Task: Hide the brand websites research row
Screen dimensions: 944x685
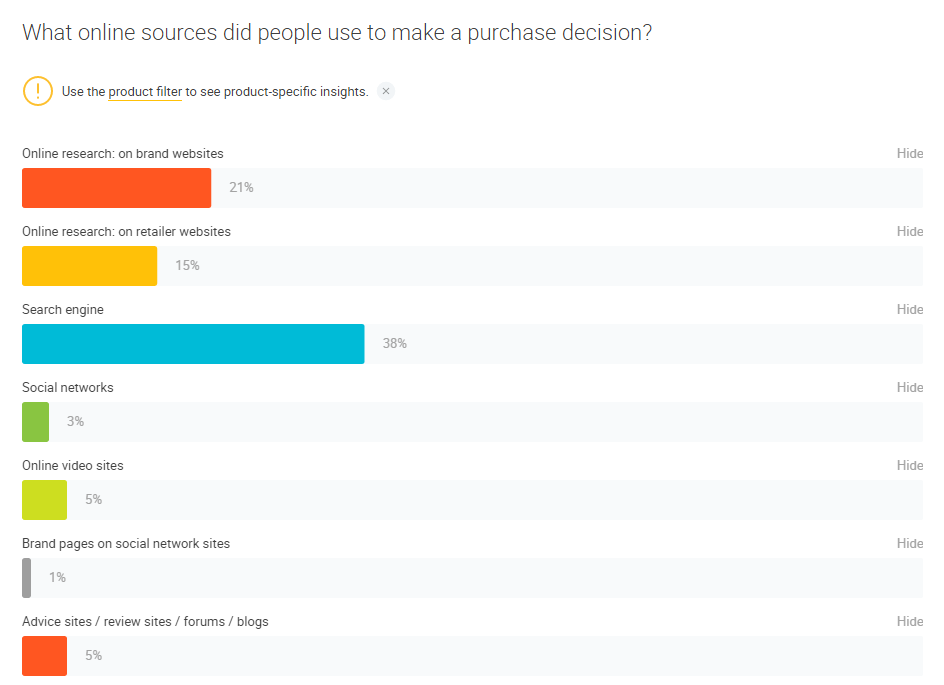Action: click(909, 154)
